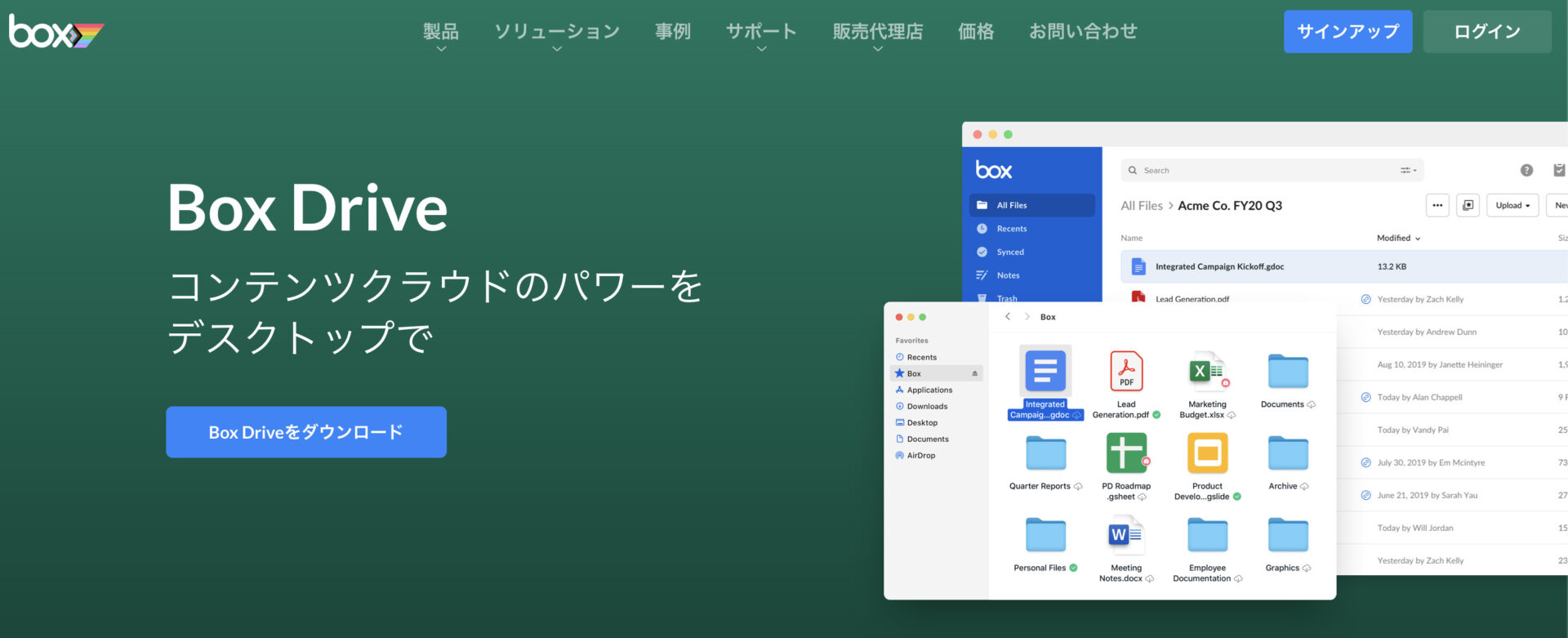Click the eject icon beside Box
This screenshot has width=1568, height=638.
(x=974, y=373)
